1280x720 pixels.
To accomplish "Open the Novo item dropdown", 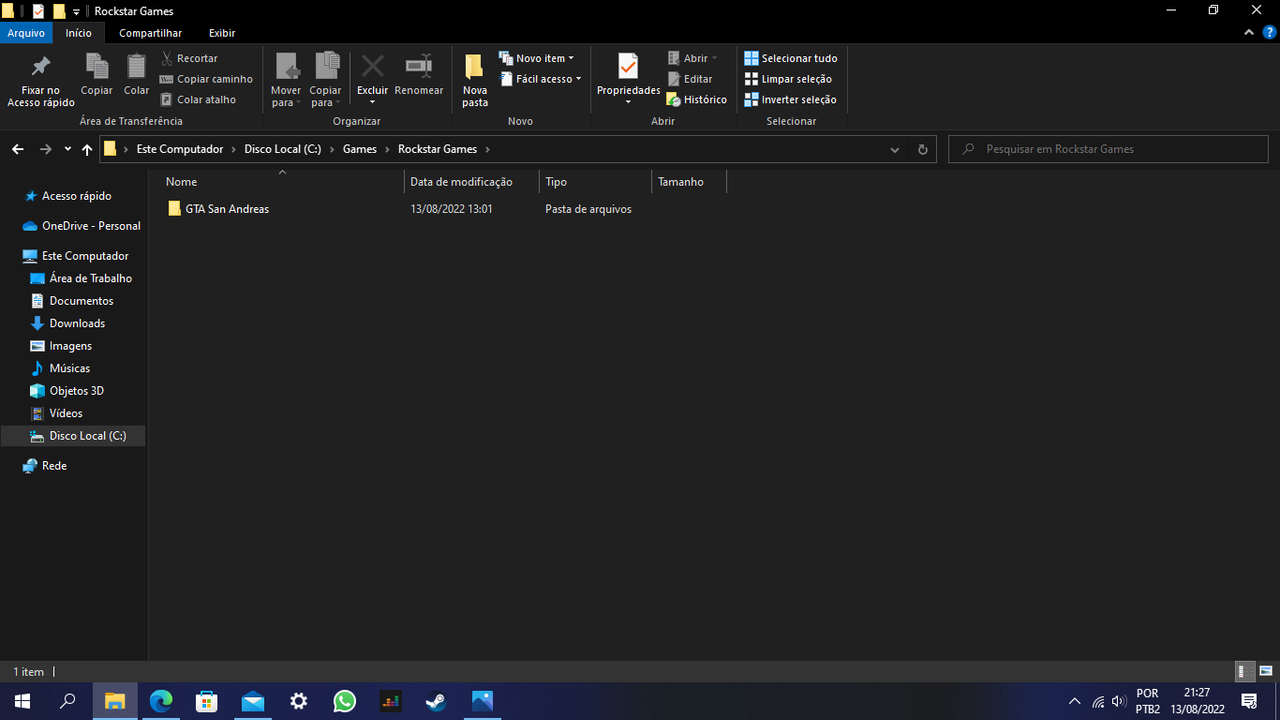I will 537,58.
